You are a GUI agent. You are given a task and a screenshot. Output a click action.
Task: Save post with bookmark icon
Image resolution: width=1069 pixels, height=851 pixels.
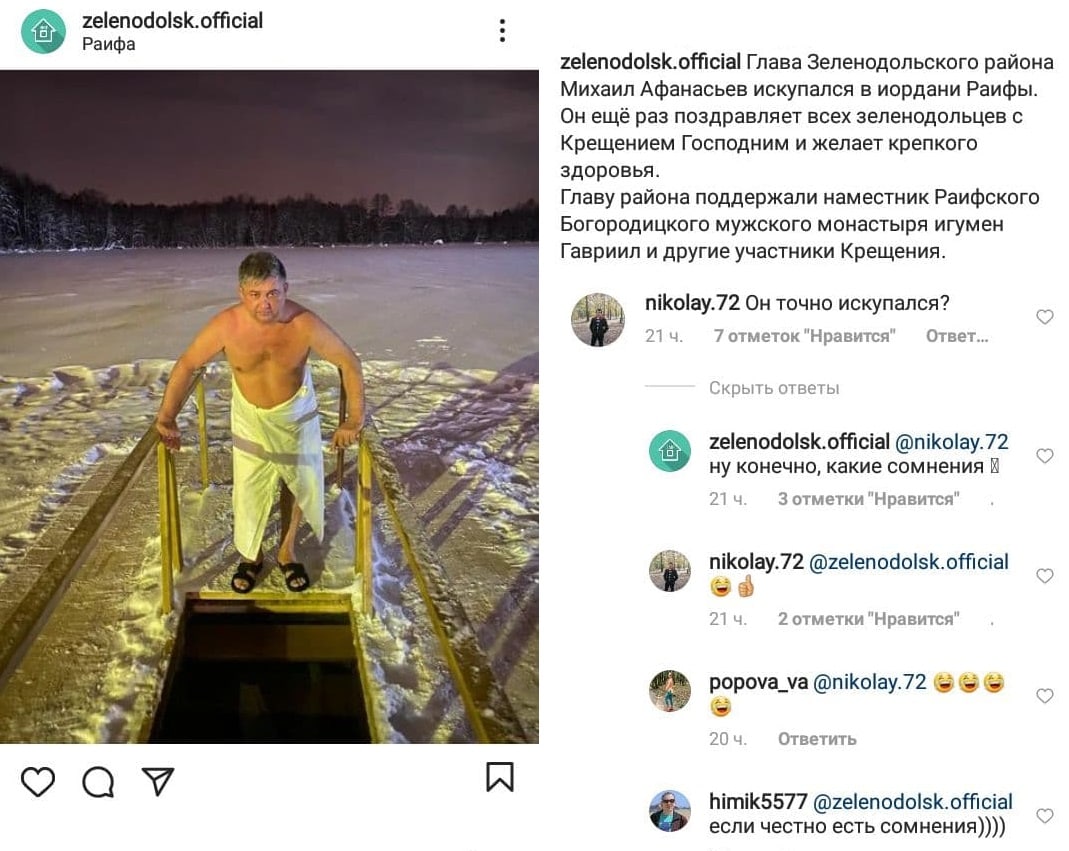click(x=500, y=777)
